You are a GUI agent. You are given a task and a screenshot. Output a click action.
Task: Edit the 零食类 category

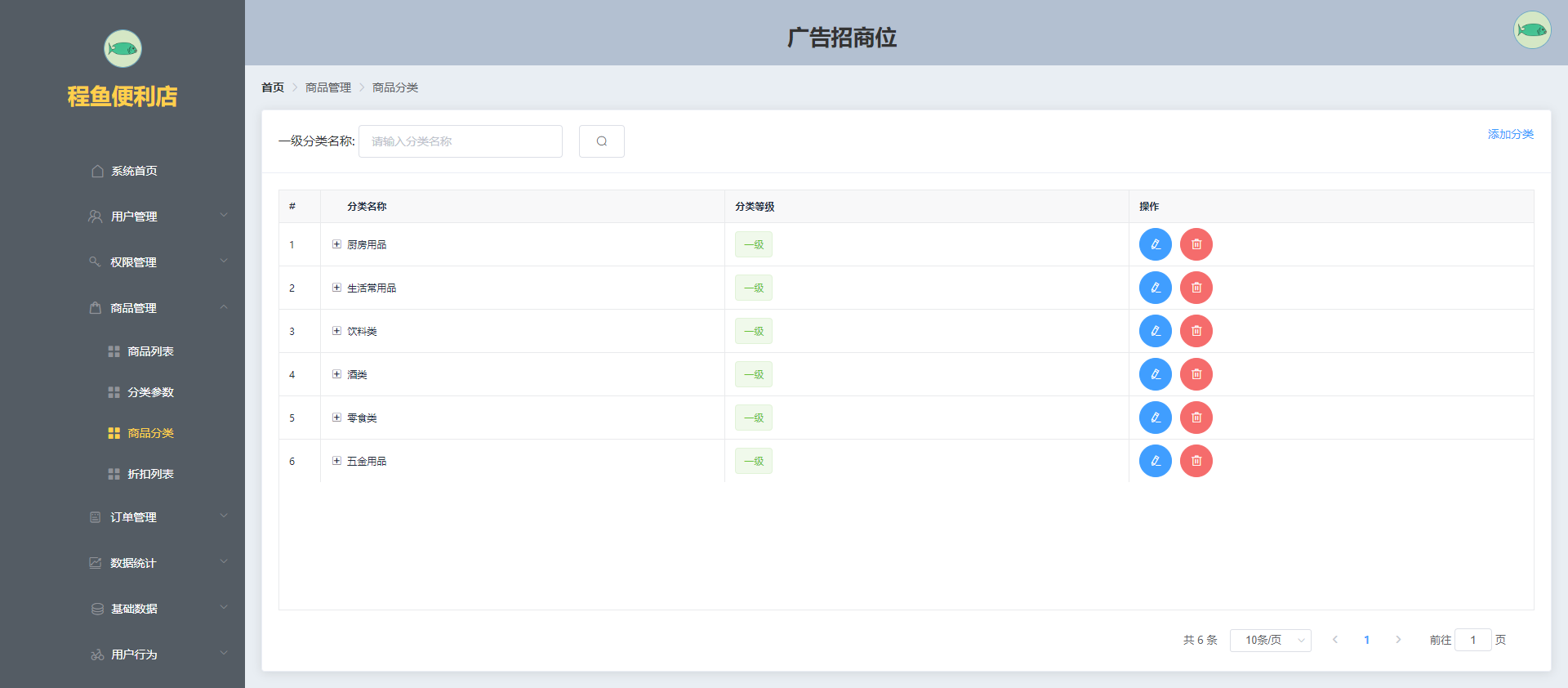point(1155,418)
